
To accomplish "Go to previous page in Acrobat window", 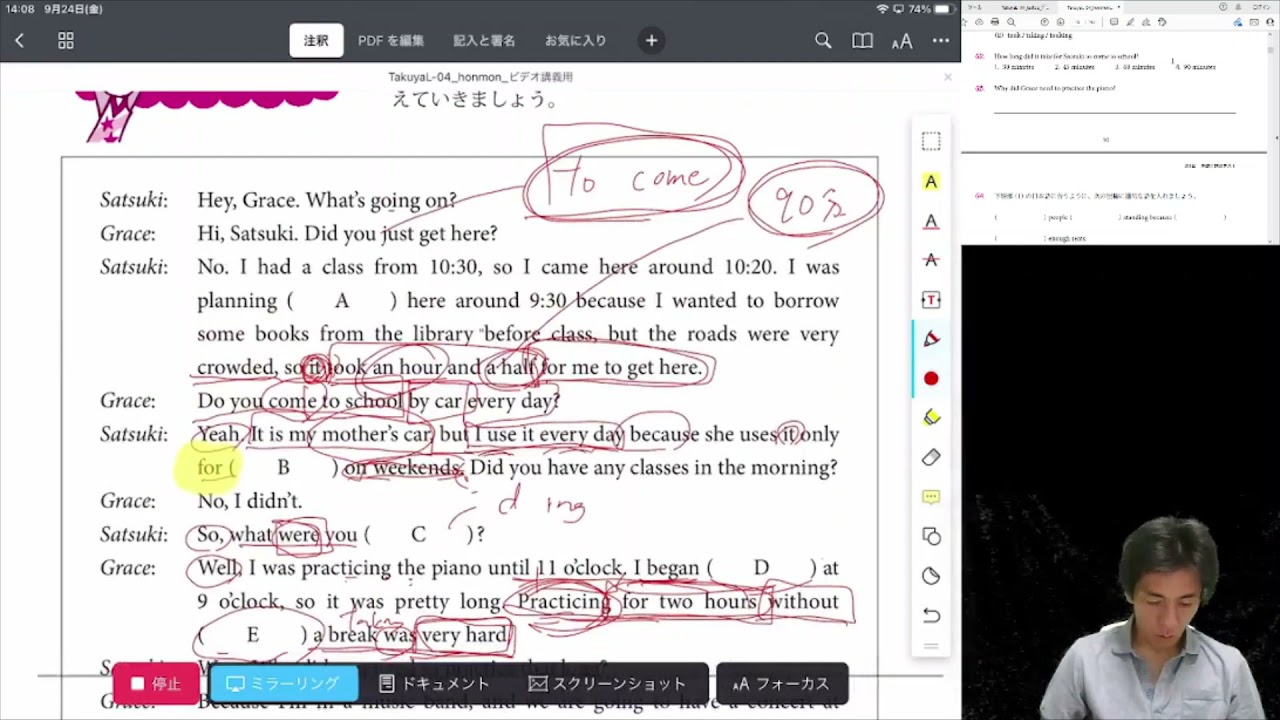I will [1045, 22].
